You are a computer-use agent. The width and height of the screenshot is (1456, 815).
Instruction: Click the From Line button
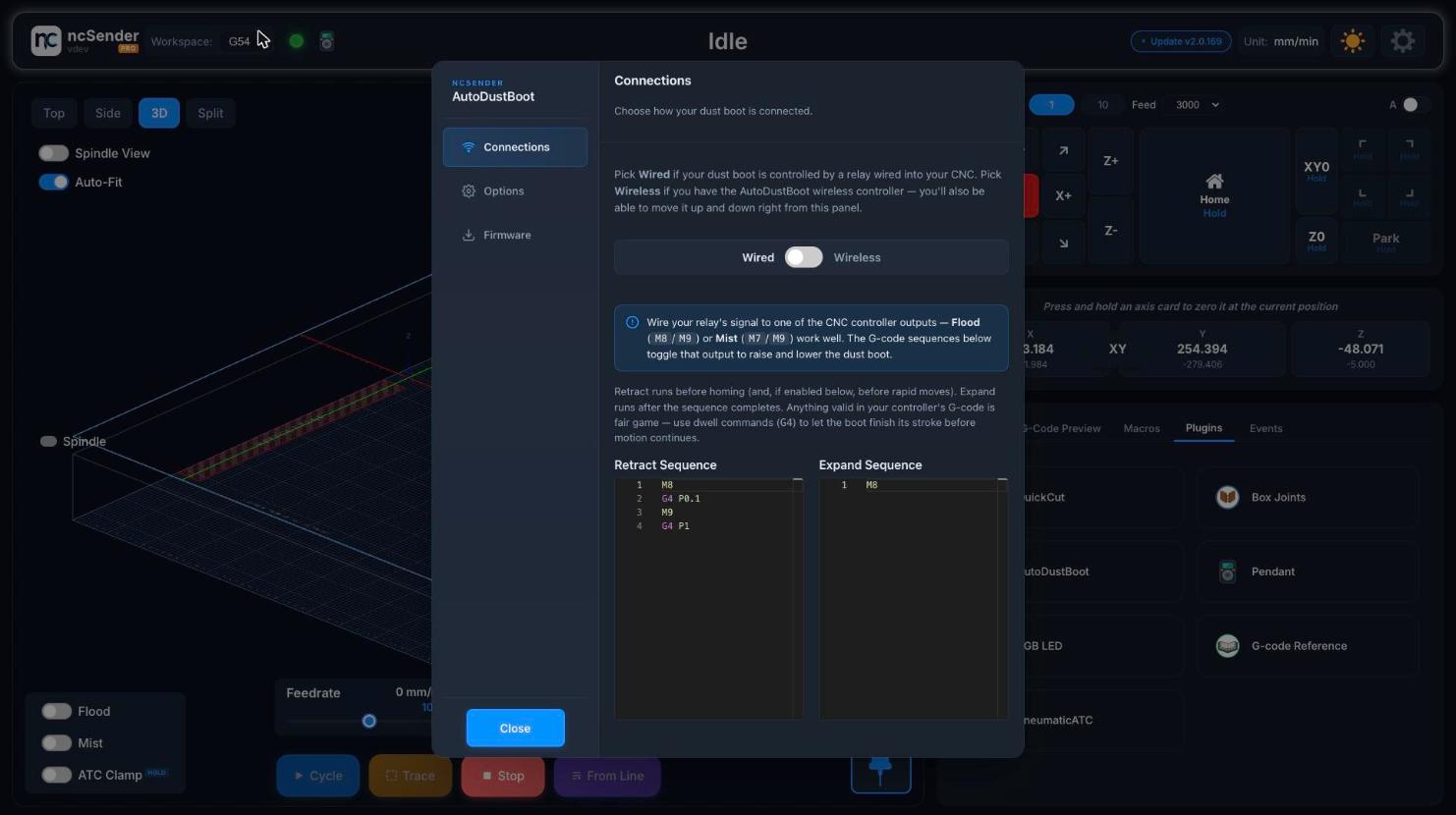(x=607, y=776)
